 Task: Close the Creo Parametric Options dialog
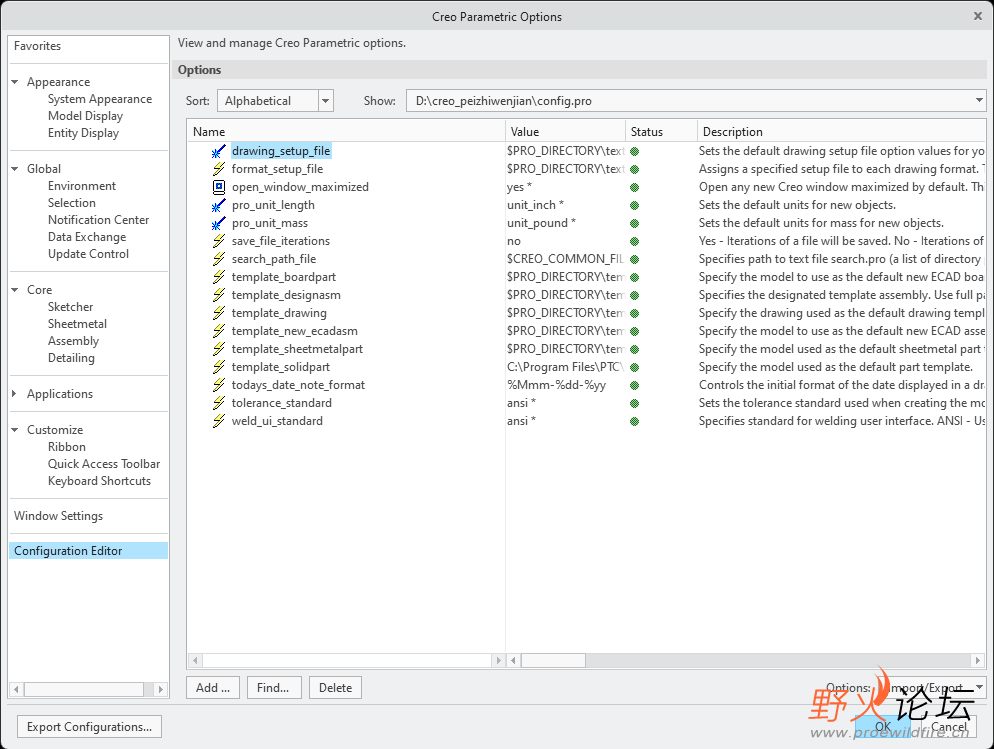pyautogui.click(x=978, y=16)
